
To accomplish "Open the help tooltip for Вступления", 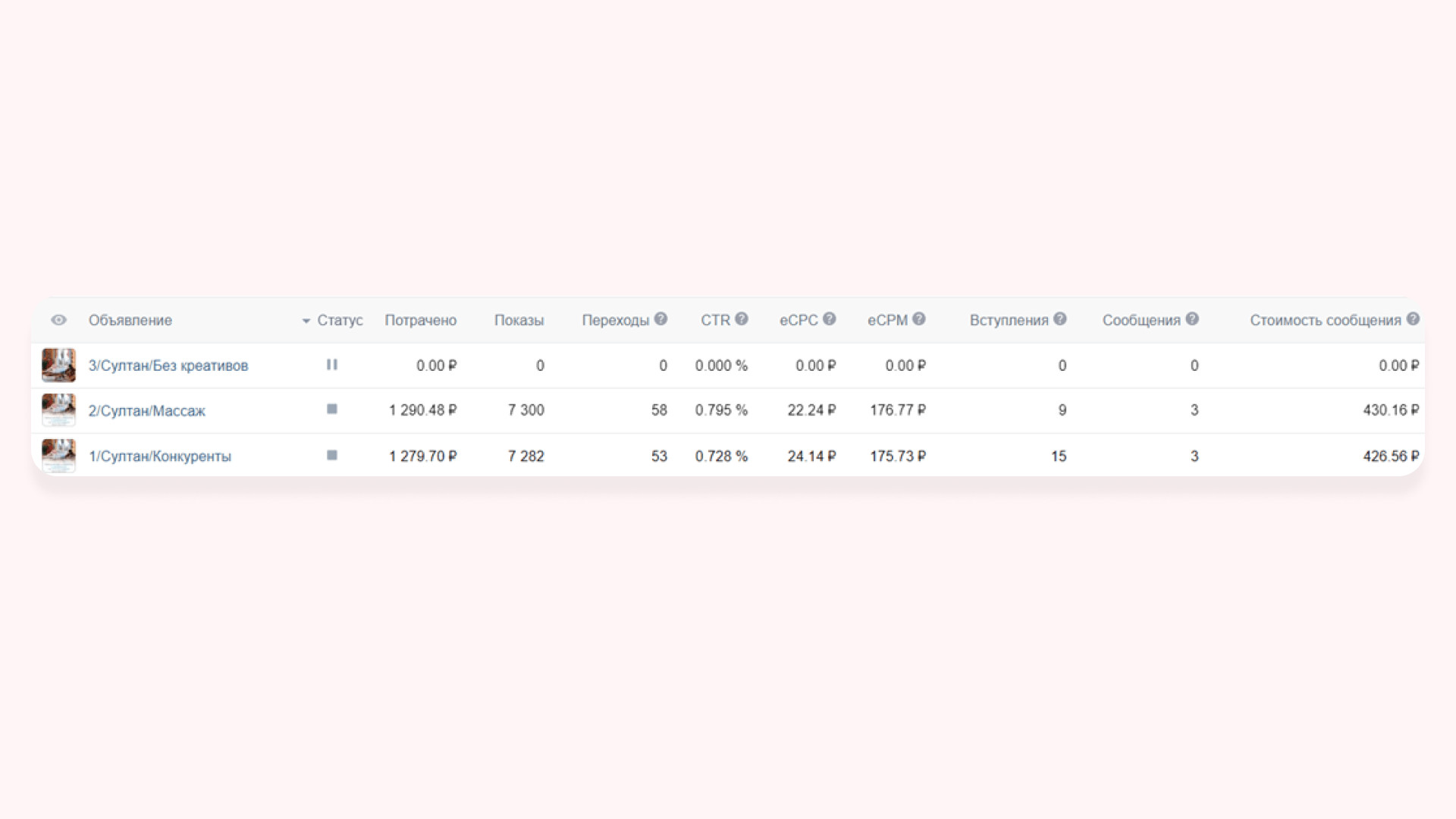I will click(1060, 319).
